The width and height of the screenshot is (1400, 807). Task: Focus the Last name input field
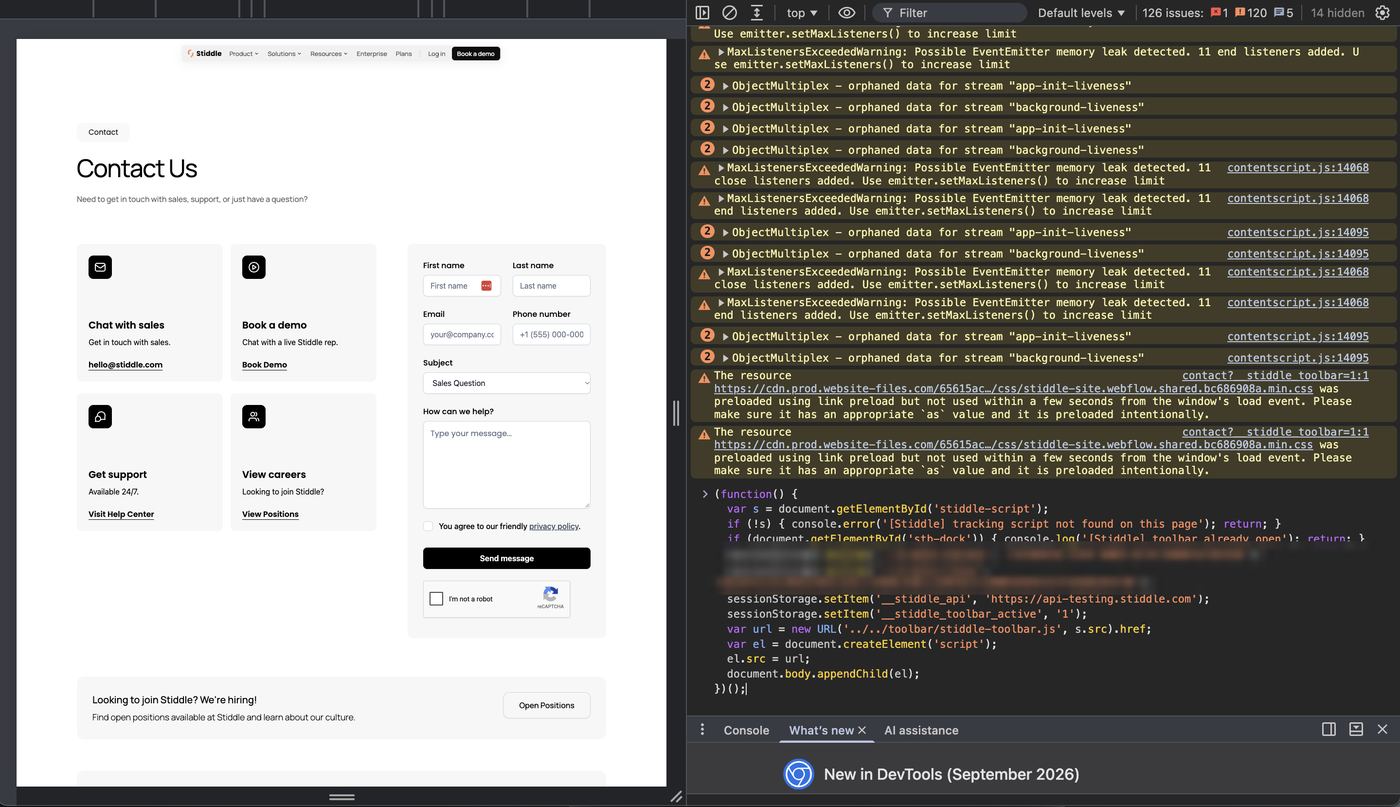pos(551,286)
